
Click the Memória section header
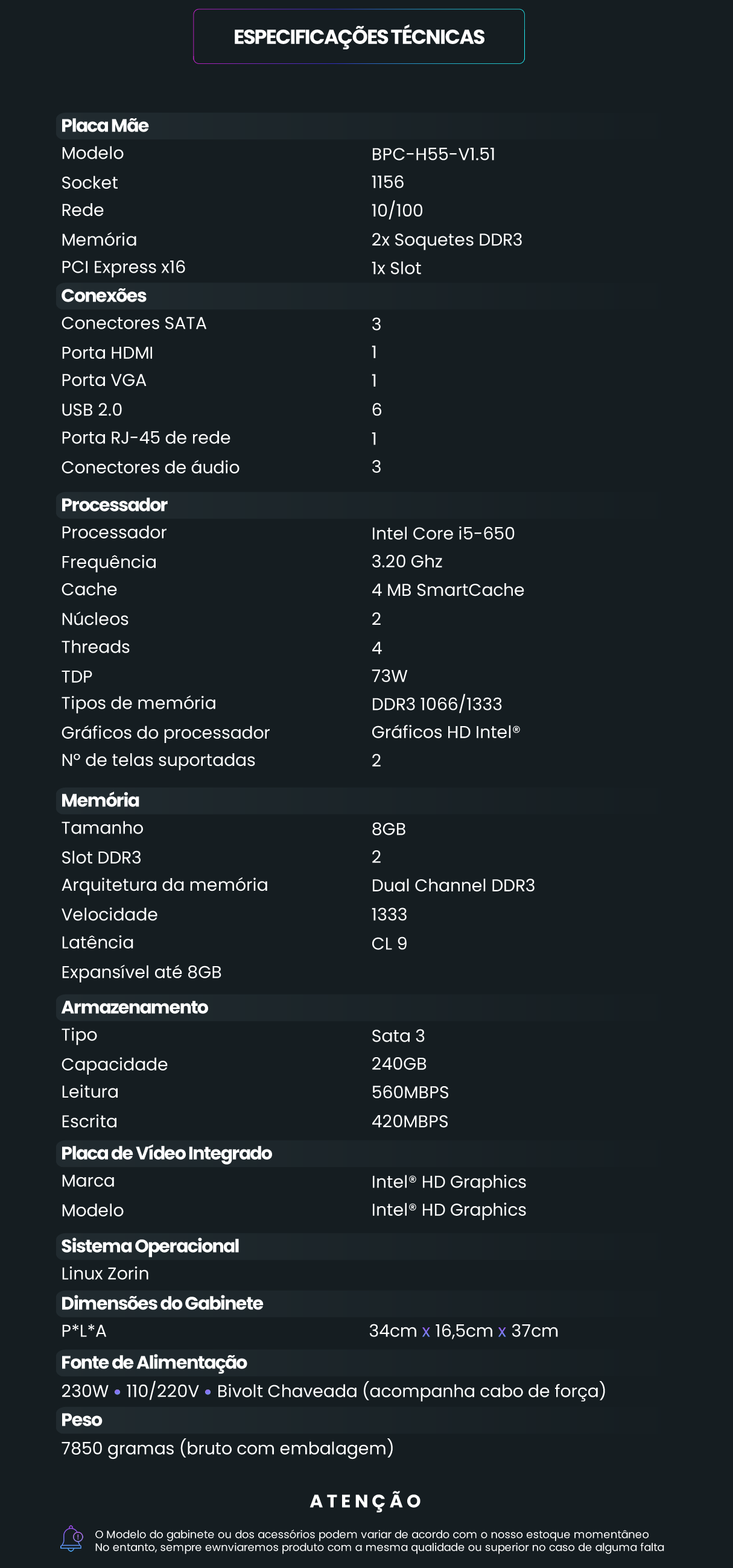tap(100, 800)
